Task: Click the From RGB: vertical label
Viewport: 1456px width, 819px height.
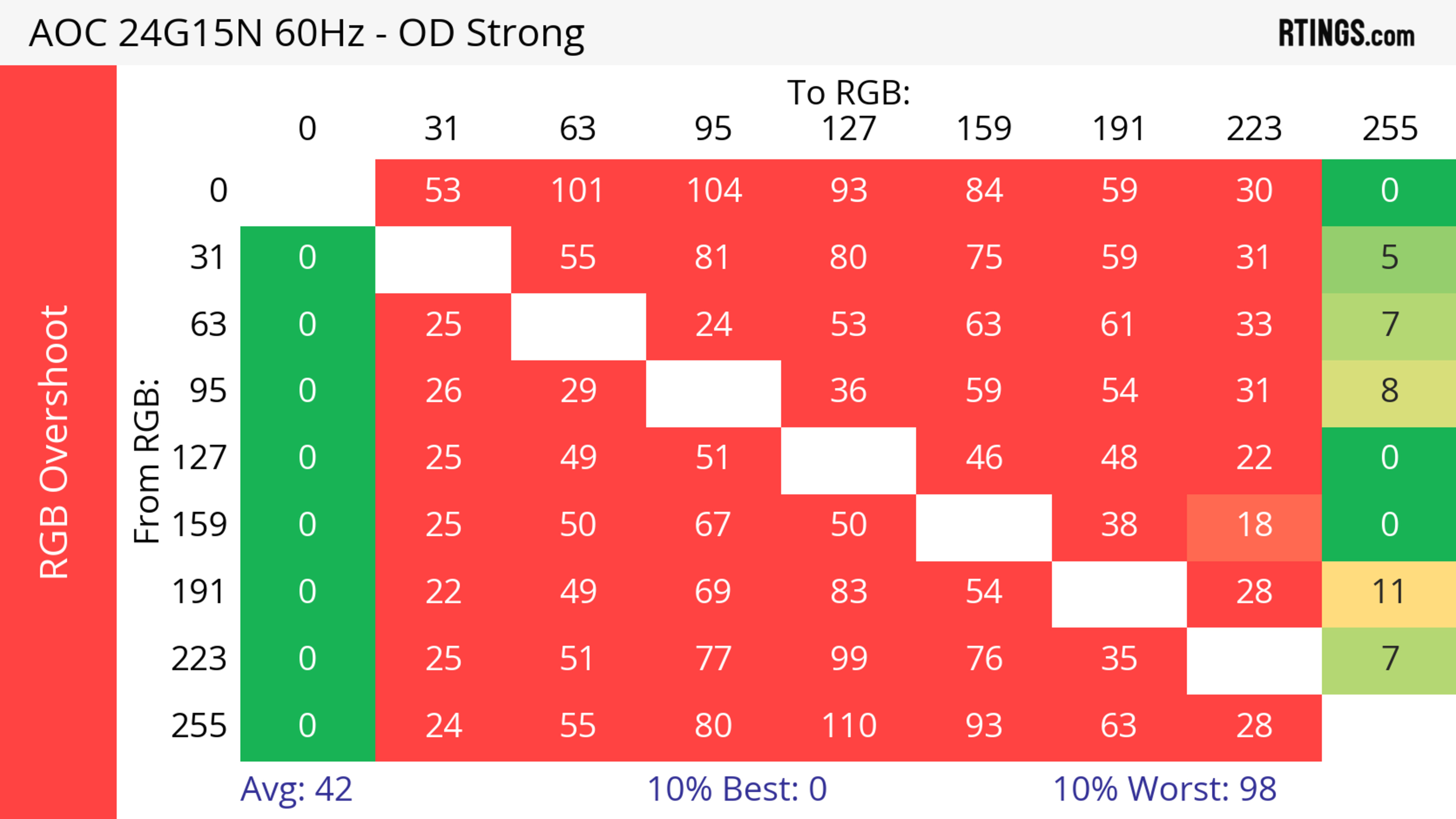Action: pyautogui.click(x=147, y=461)
